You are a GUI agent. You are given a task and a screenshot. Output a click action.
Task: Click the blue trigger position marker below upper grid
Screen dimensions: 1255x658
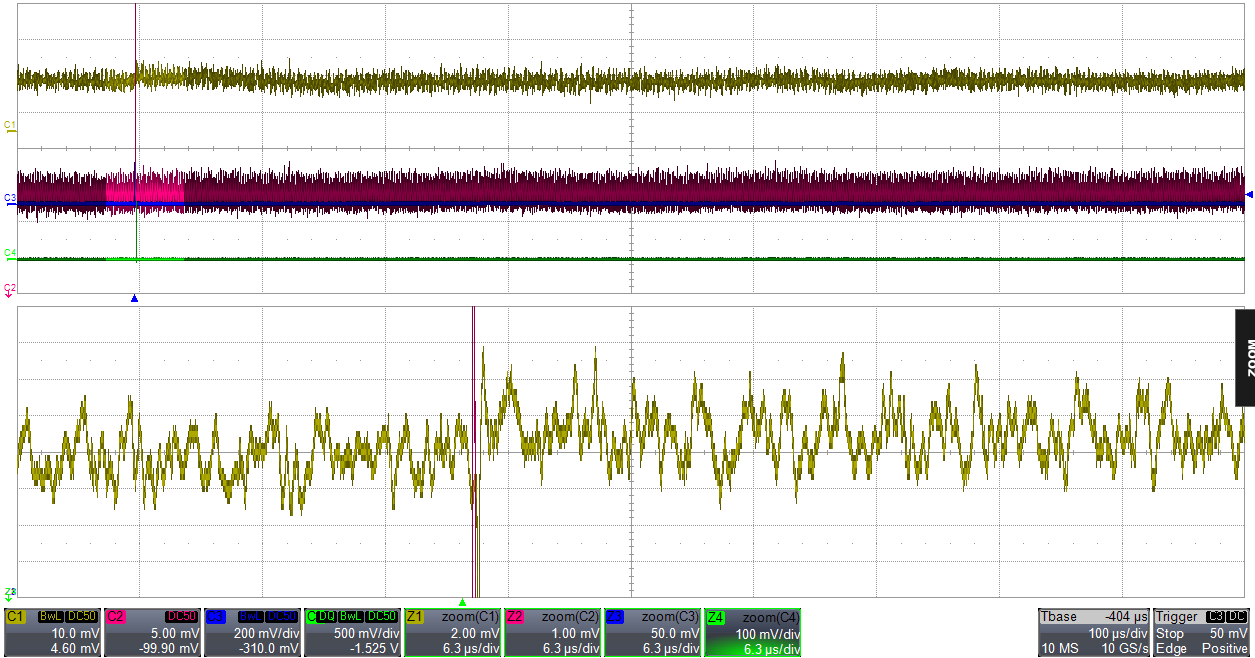tap(134, 299)
